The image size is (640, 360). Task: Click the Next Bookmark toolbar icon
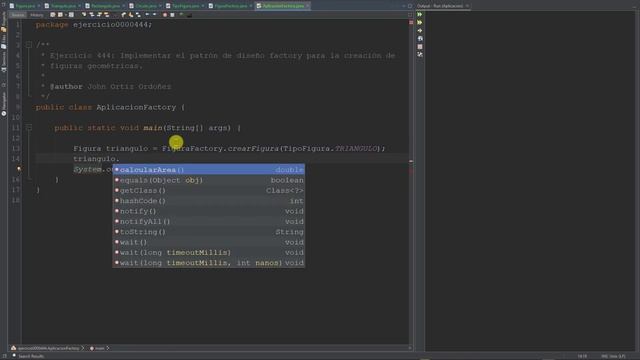coord(131,15)
